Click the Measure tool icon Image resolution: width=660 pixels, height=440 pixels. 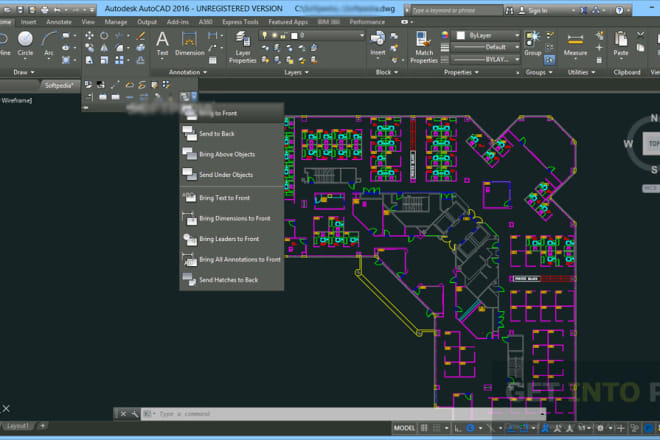point(575,44)
